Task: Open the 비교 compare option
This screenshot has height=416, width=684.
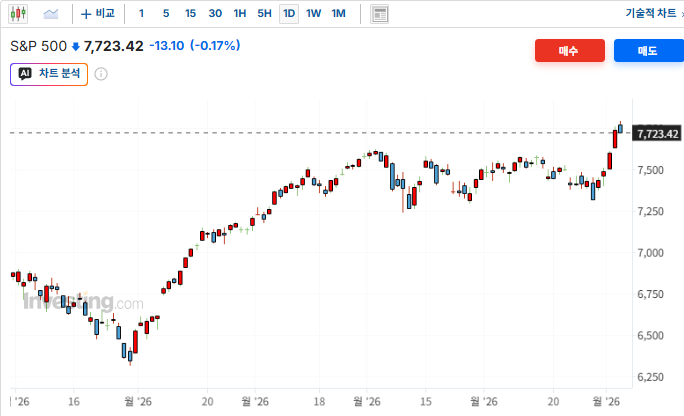Action: (98, 14)
